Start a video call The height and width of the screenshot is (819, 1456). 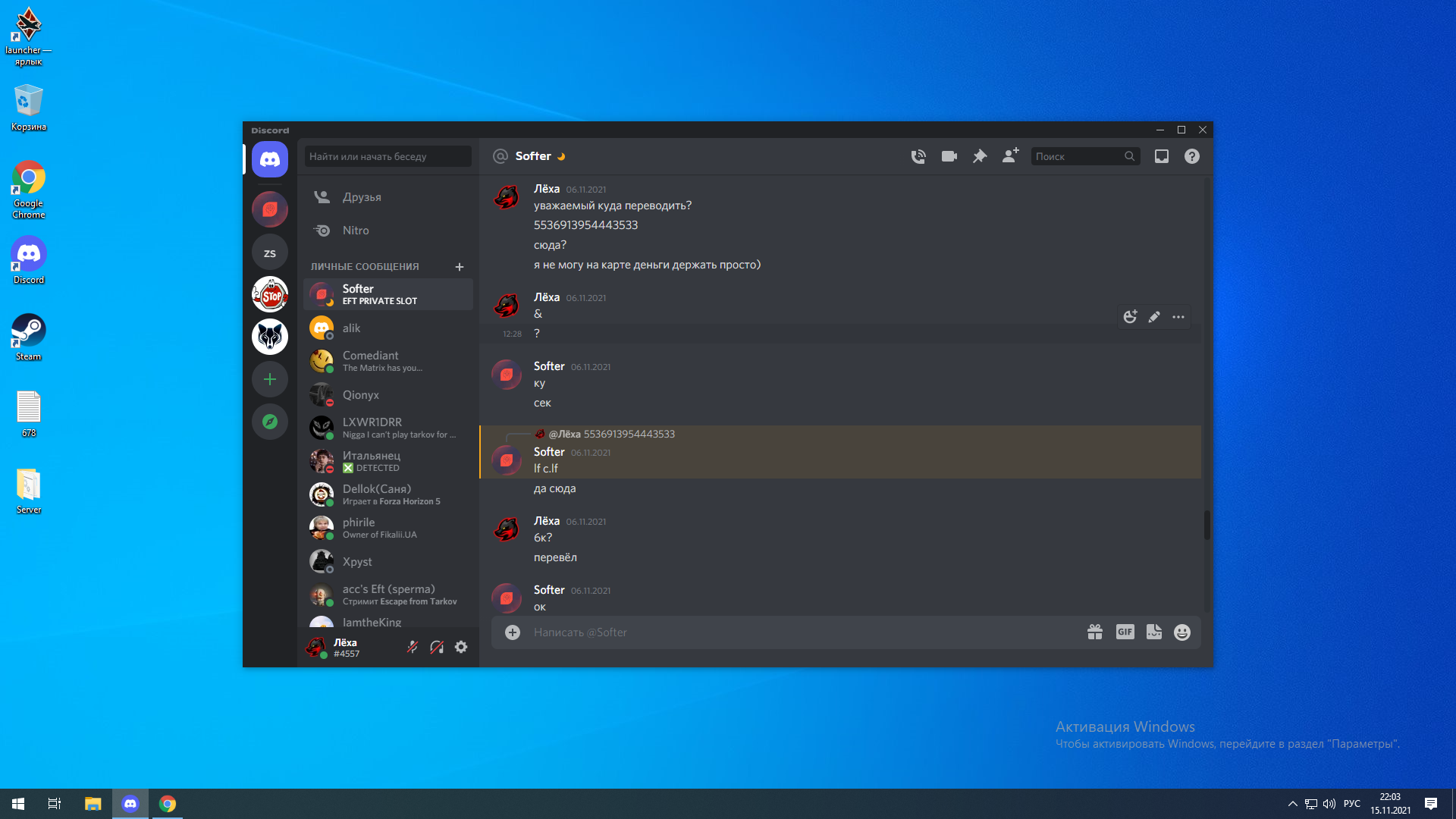tap(949, 156)
